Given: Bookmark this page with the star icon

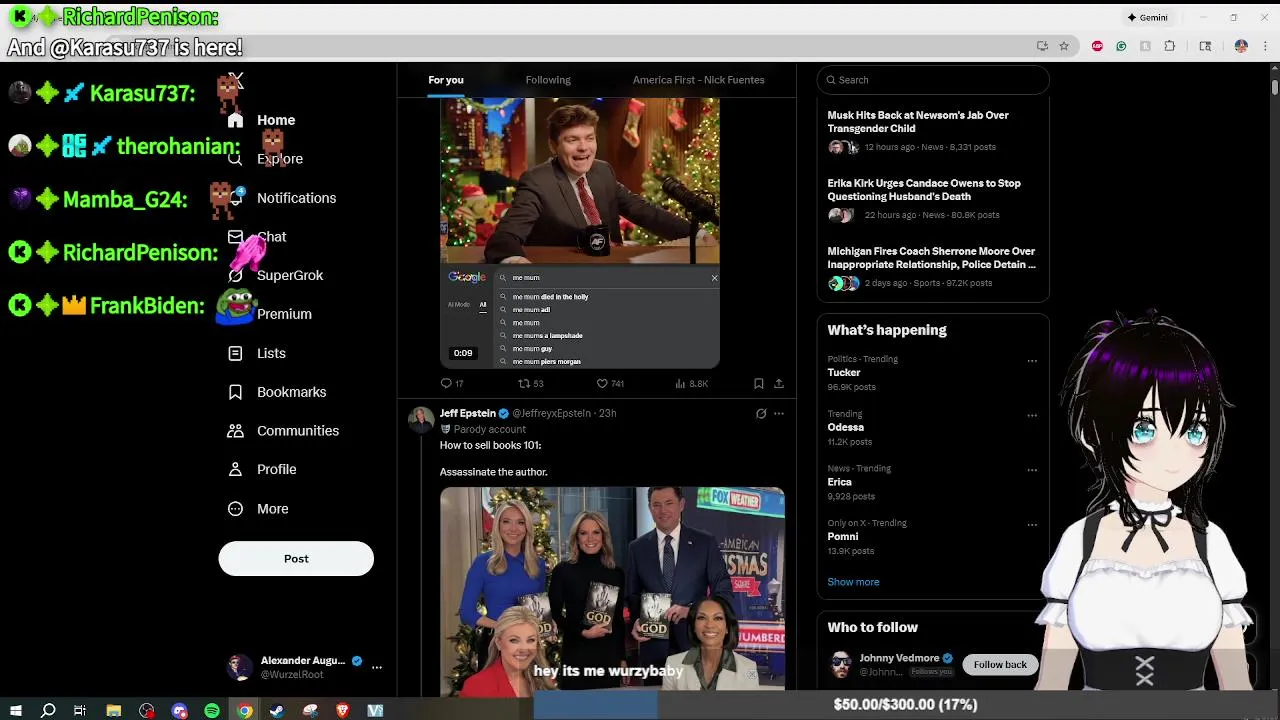Looking at the screenshot, I should coord(1064,46).
